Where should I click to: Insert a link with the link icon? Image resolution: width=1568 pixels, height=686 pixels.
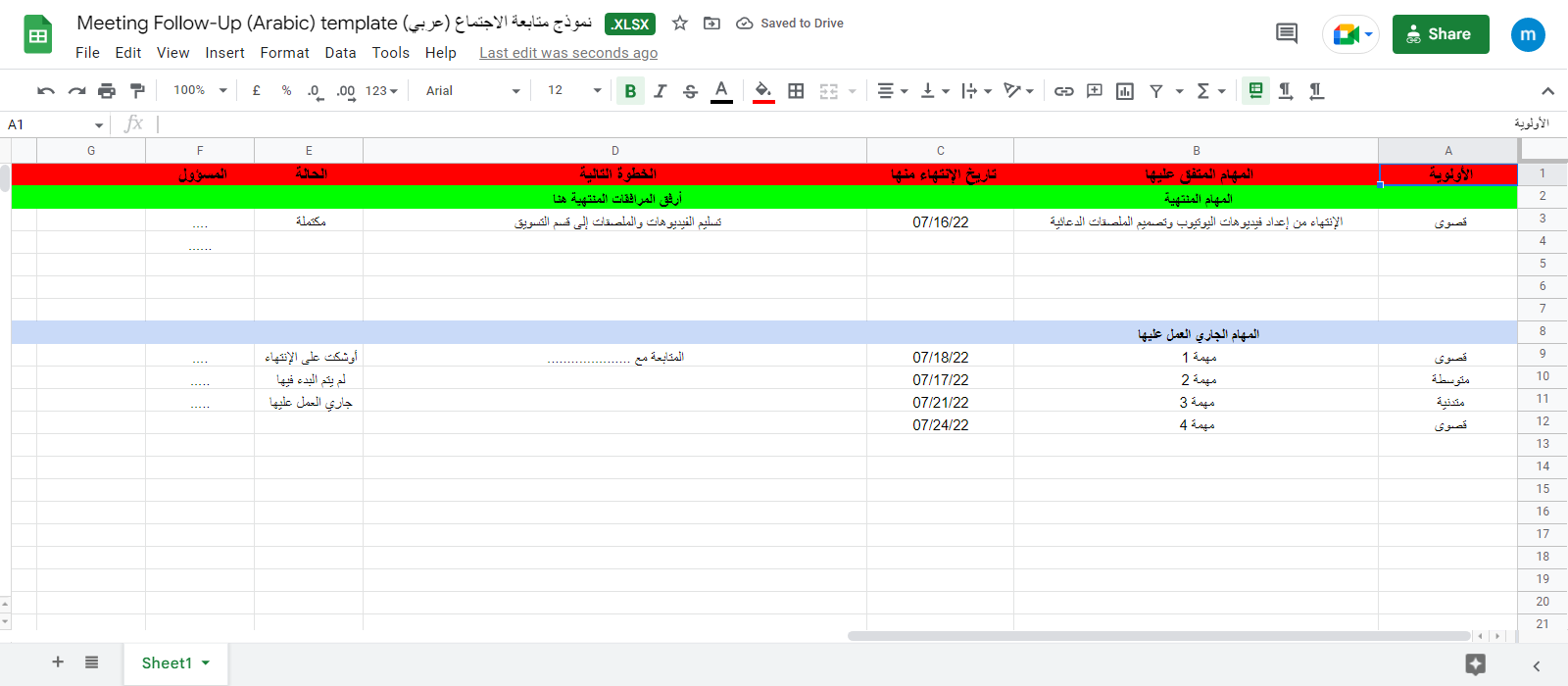tap(1064, 91)
